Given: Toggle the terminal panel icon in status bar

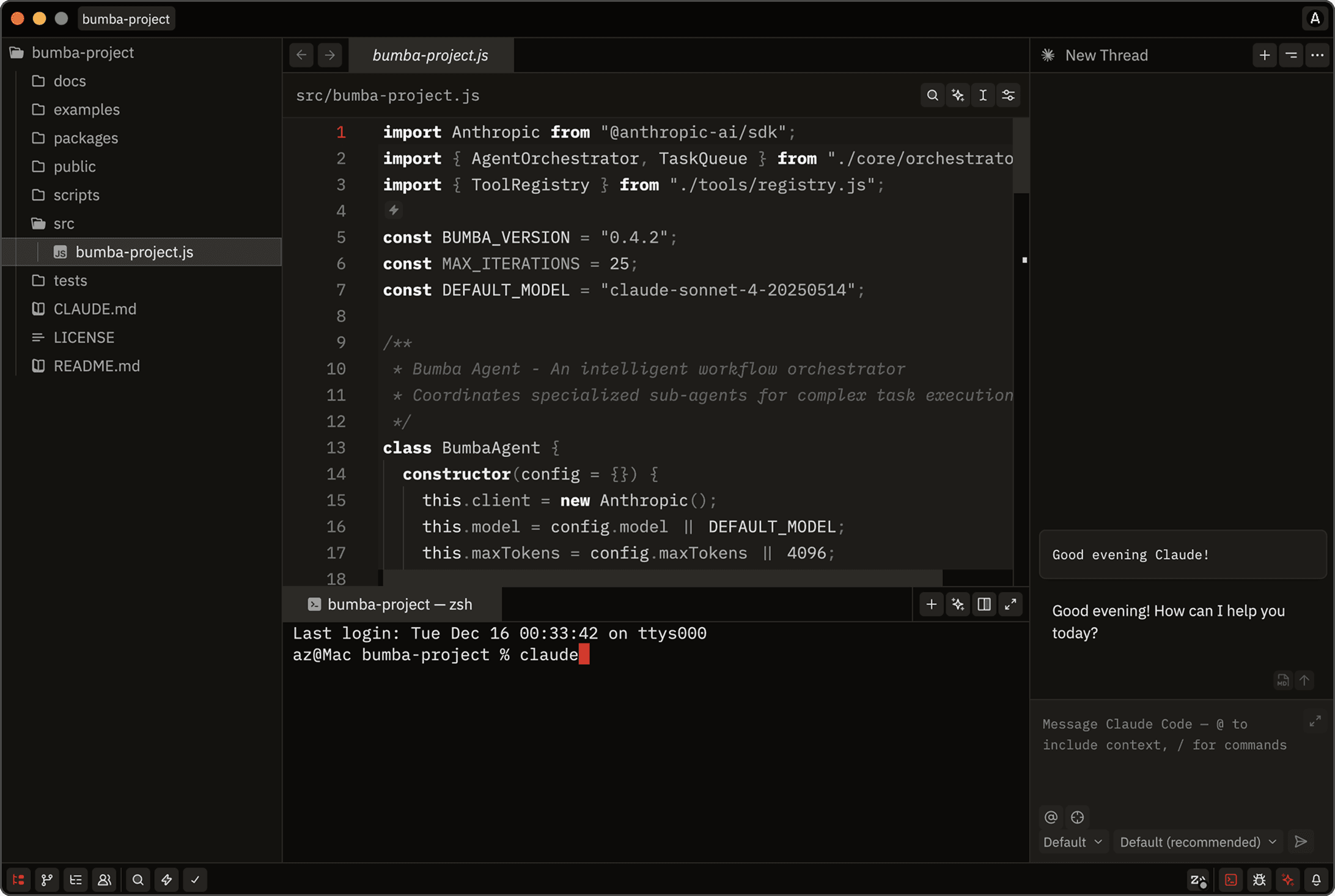Looking at the screenshot, I should [1230, 879].
